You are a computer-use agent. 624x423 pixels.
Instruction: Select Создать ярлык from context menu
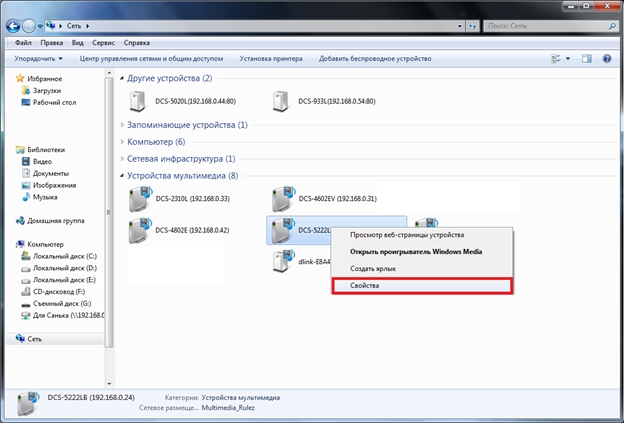coord(371,268)
